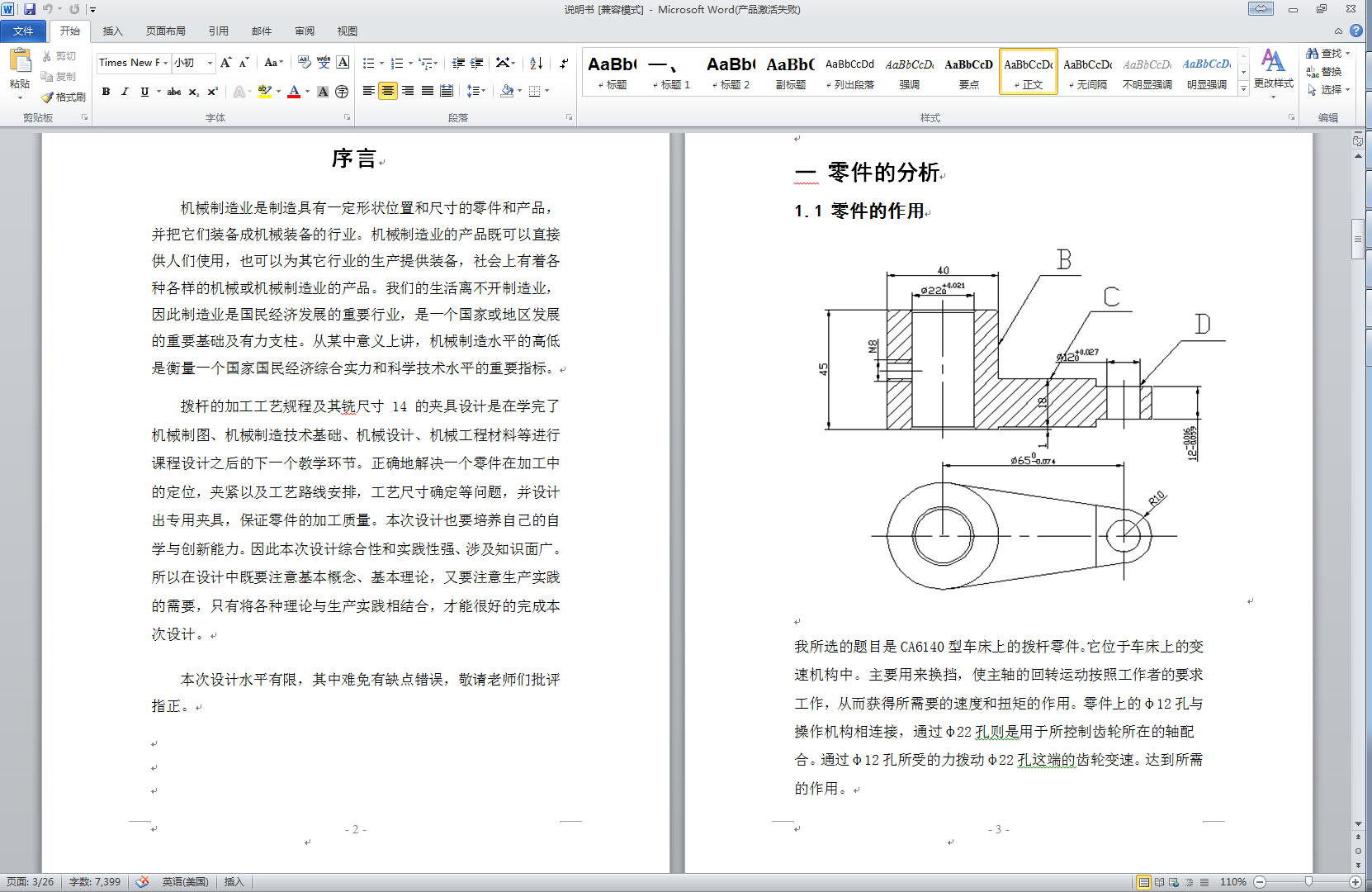Open the References (引用) tab
This screenshot has width=1372, height=892.
click(218, 31)
